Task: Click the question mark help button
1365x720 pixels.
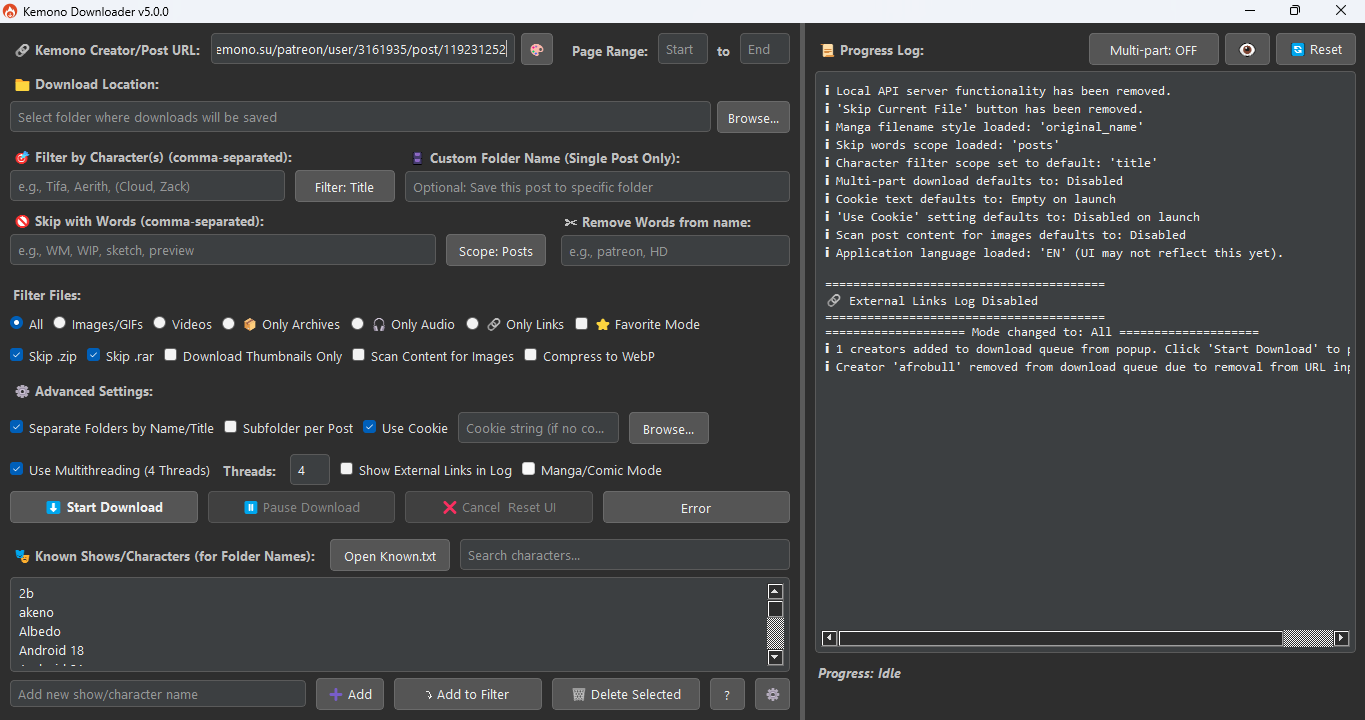Action: [727, 694]
